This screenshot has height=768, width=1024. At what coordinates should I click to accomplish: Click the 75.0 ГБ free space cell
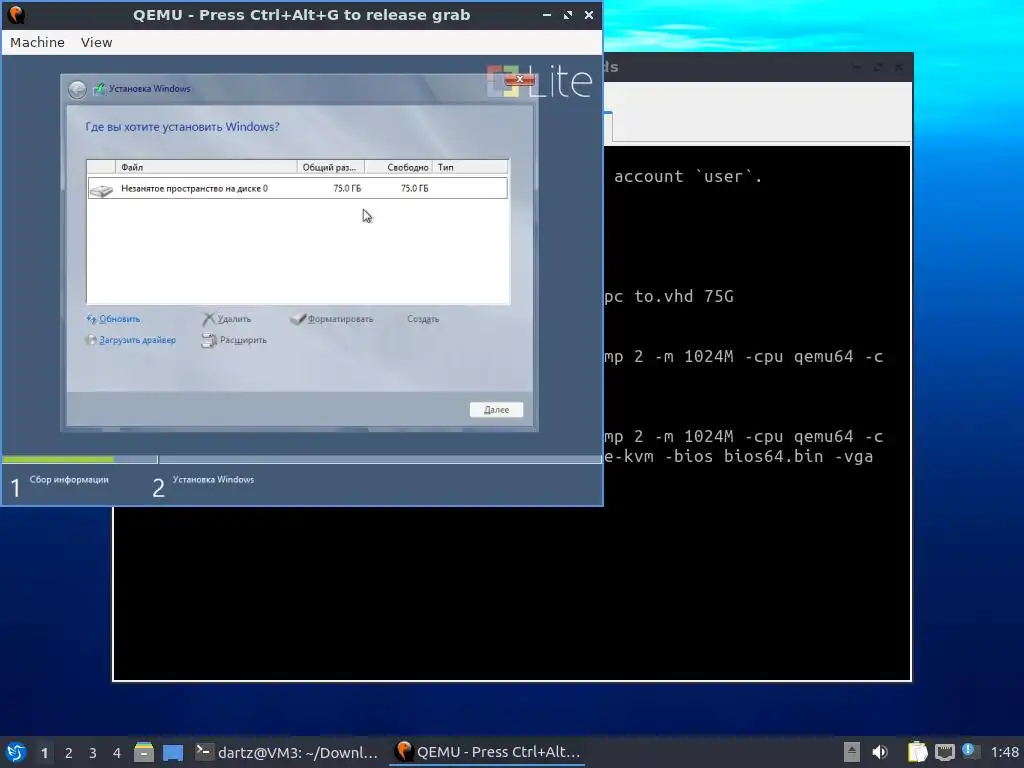(x=414, y=188)
